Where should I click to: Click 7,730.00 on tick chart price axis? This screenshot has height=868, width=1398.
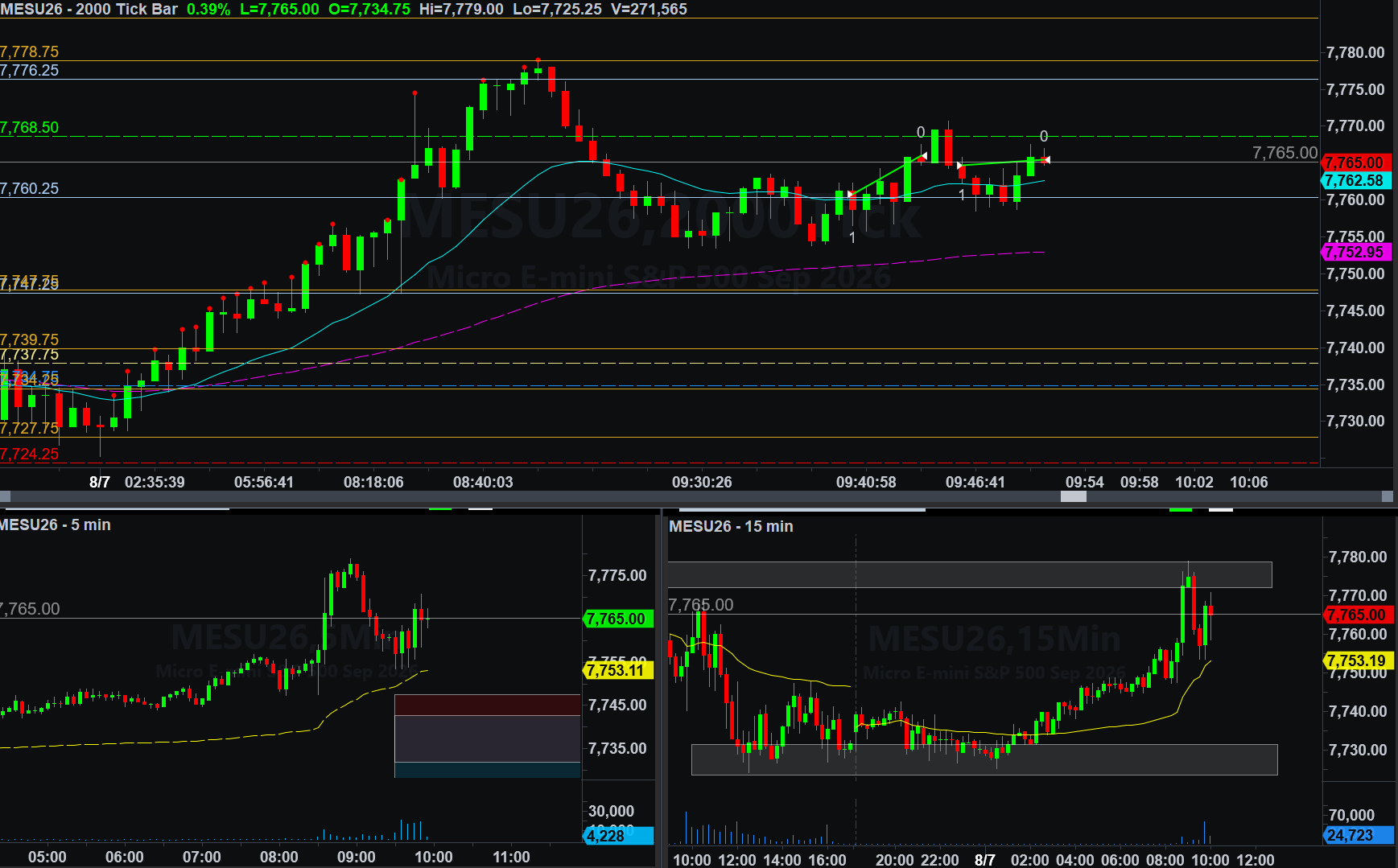tap(1355, 421)
